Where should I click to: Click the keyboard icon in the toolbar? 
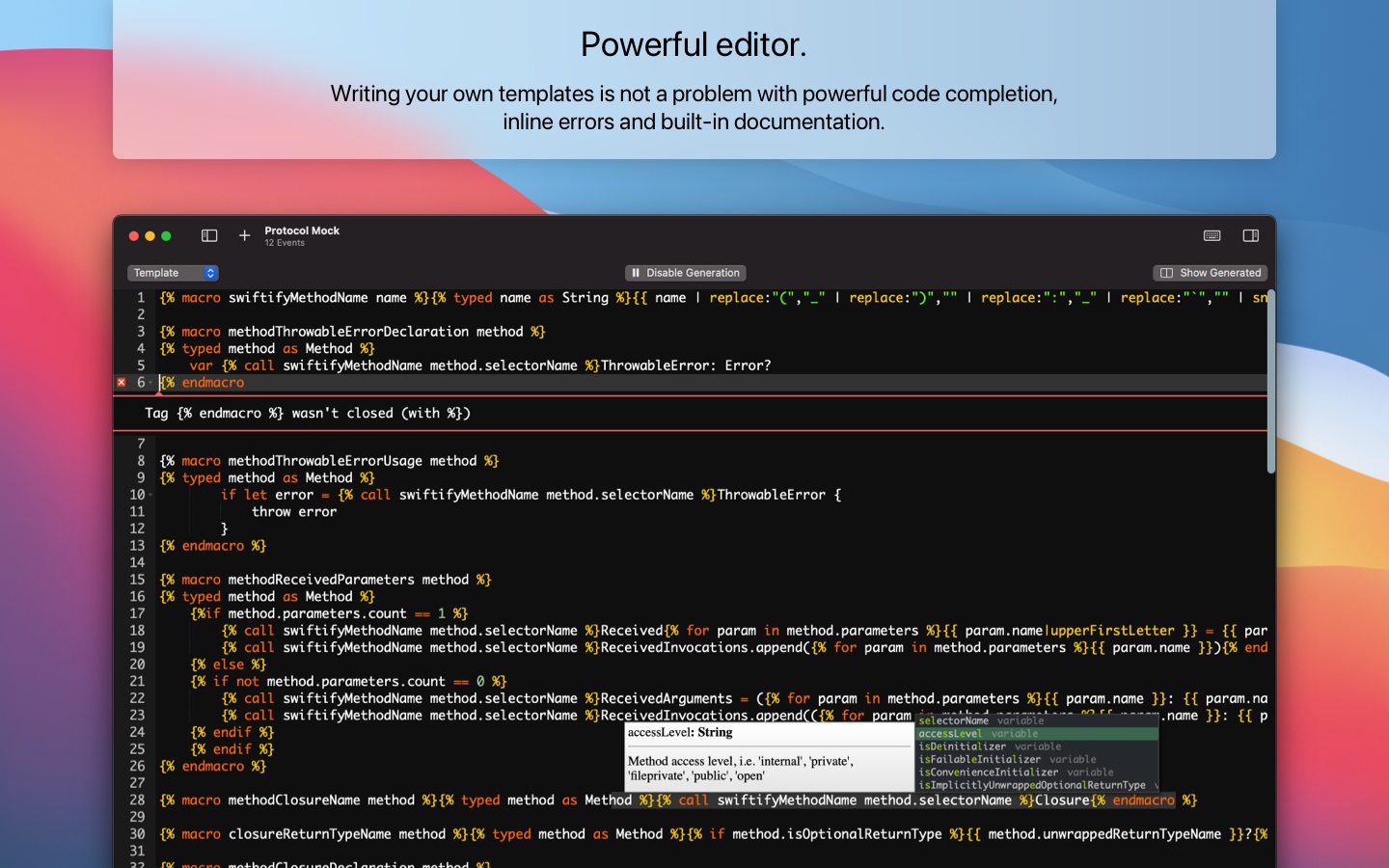[1212, 235]
